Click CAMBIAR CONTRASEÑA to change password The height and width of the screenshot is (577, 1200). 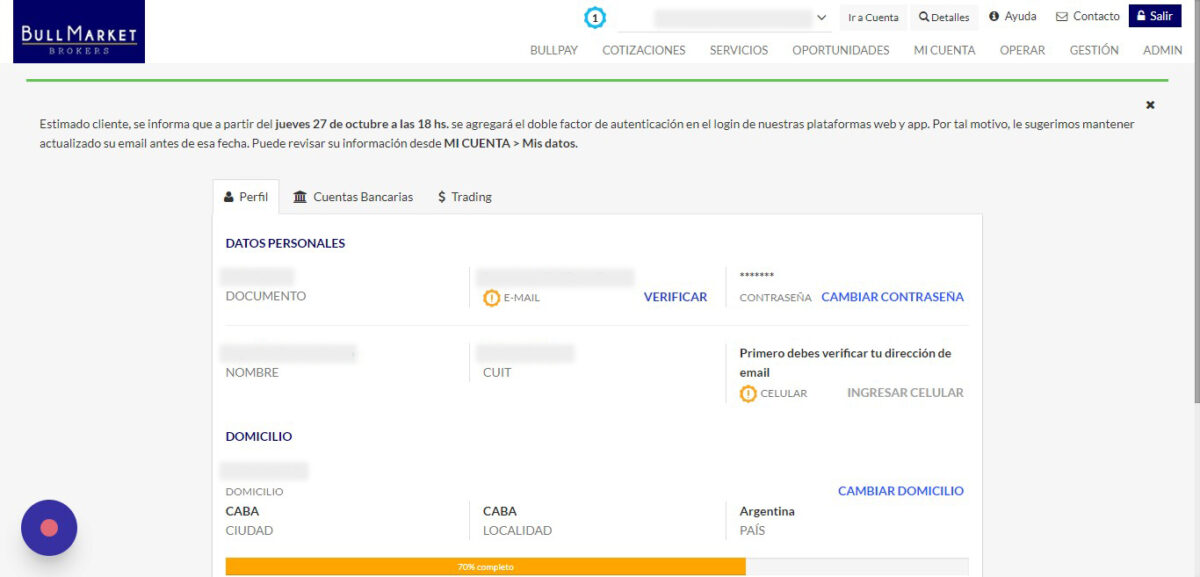[892, 297]
